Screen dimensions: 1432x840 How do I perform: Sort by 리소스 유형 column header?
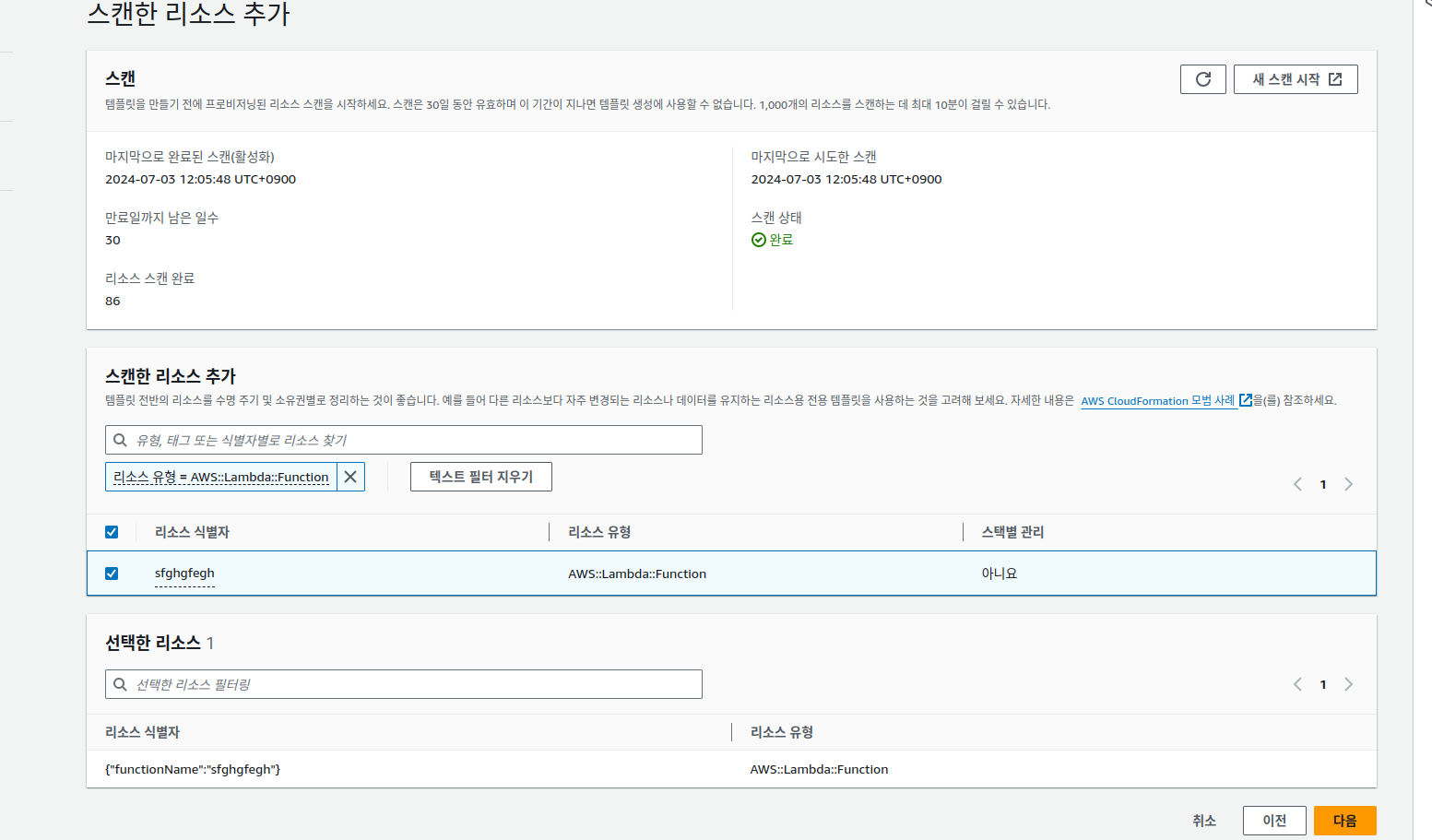[x=599, y=532]
